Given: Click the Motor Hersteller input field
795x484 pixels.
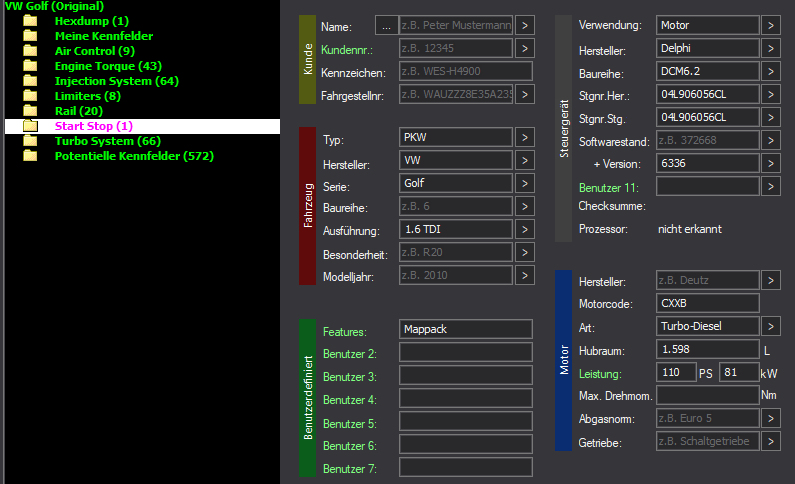Looking at the screenshot, I should [x=708, y=280].
